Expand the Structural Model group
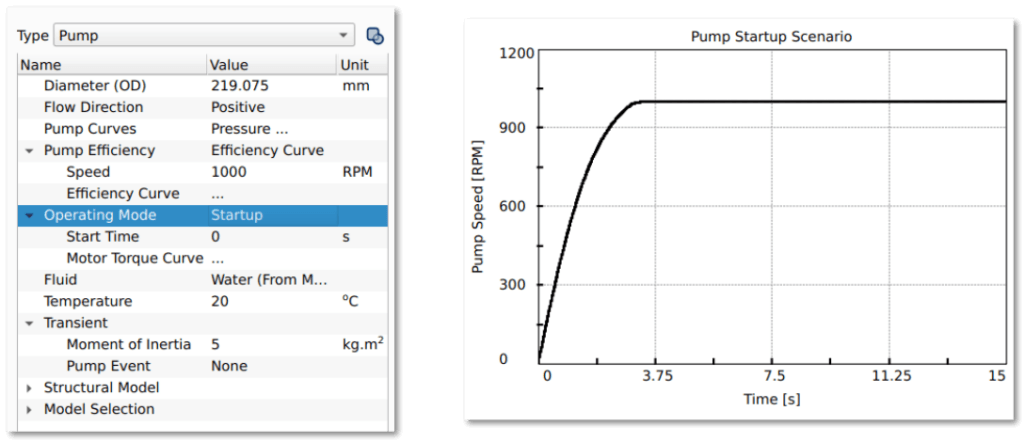Image resolution: width=1024 pixels, height=442 pixels. pos(29,388)
